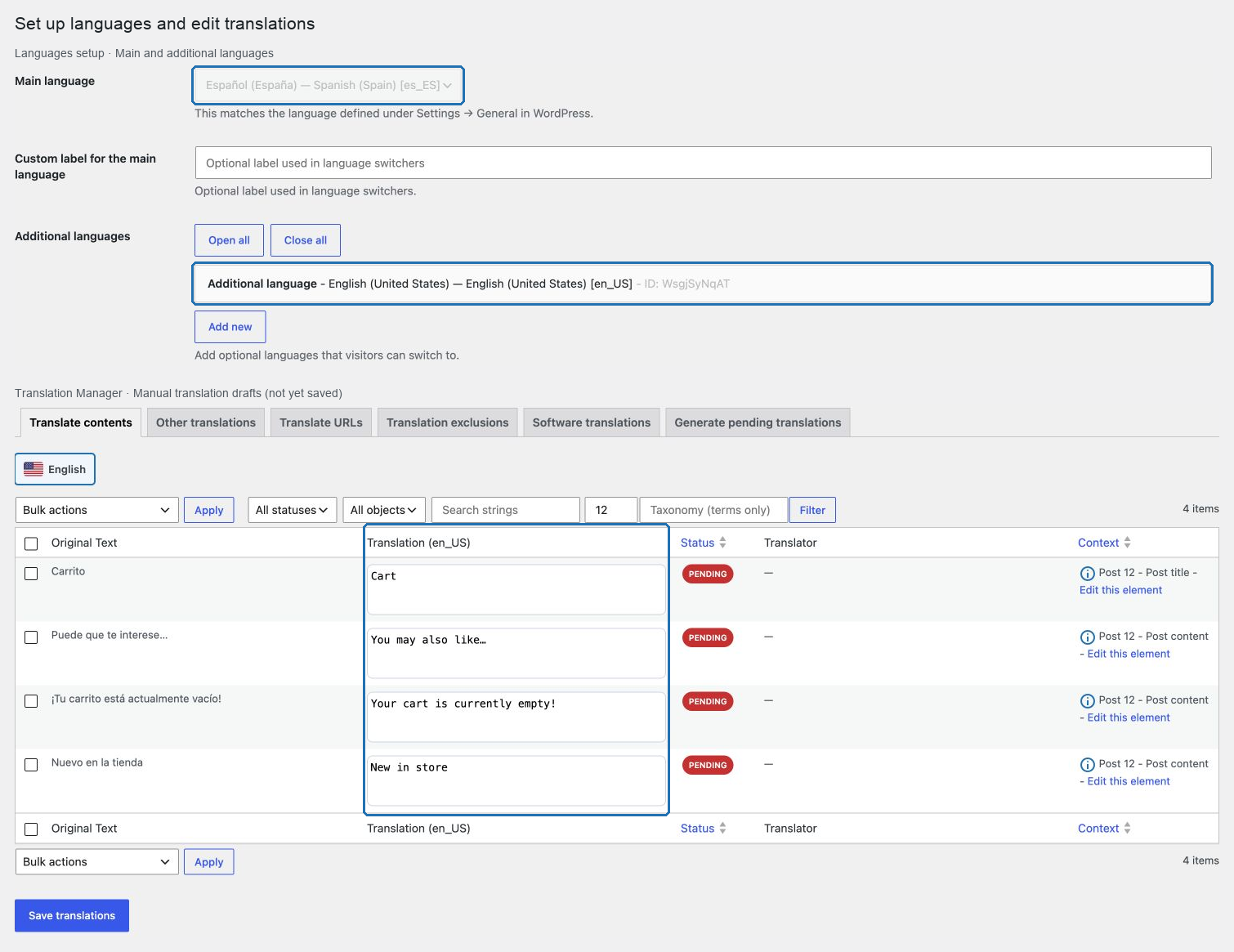Check the box for Puede que te interese

(31, 637)
